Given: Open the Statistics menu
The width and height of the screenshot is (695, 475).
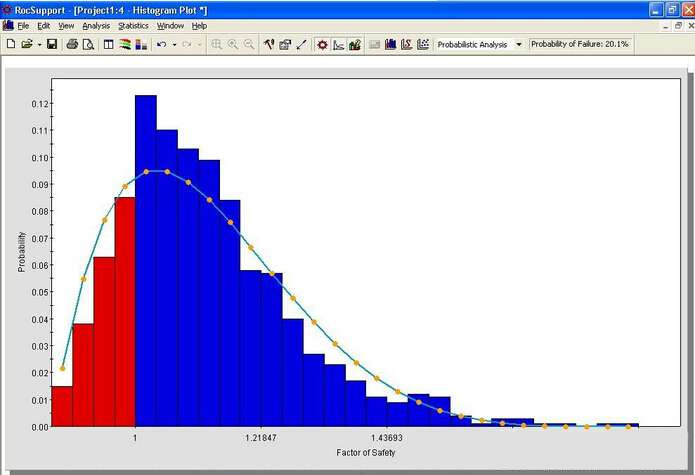Looking at the screenshot, I should (133, 26).
